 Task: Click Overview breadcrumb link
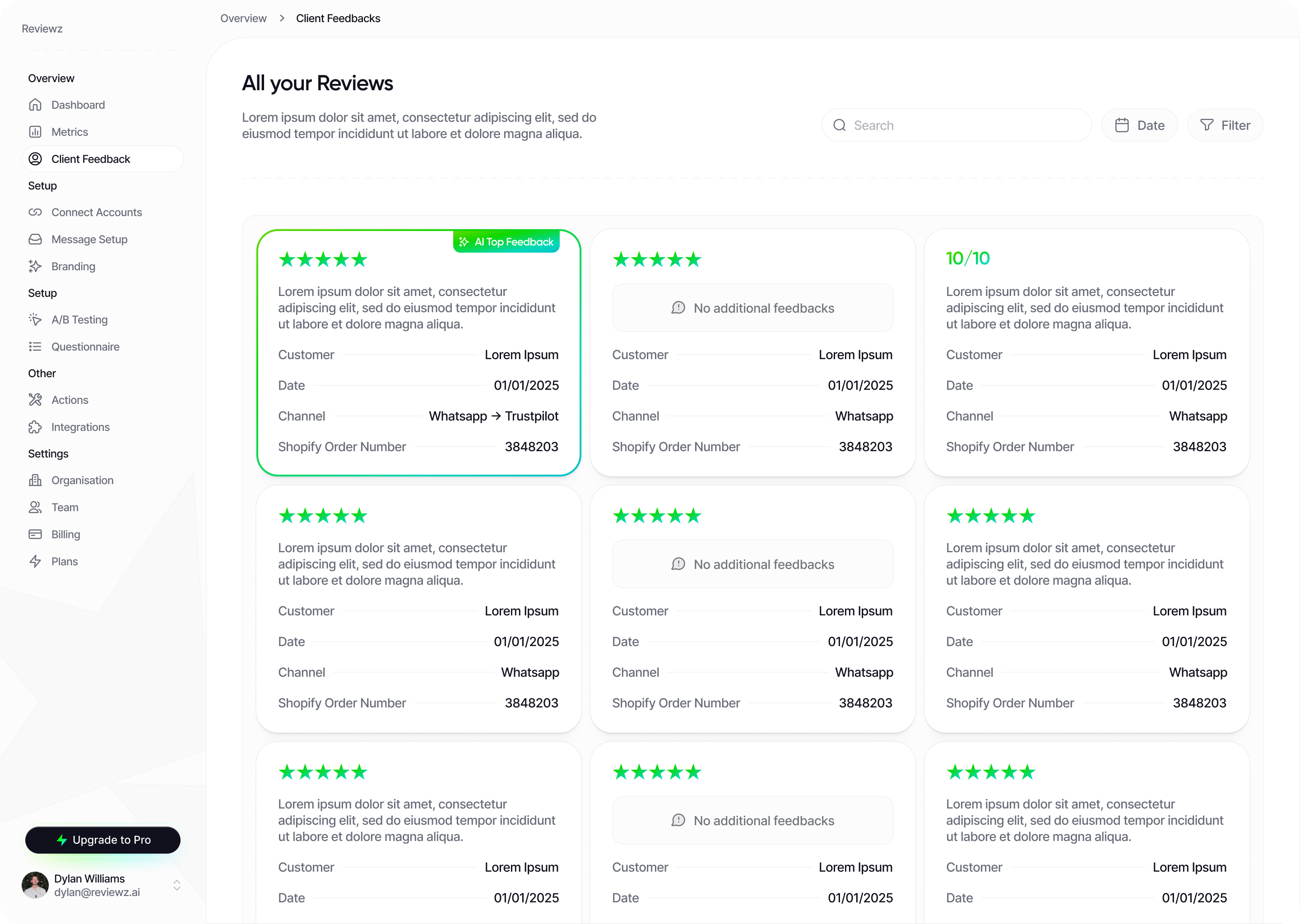[243, 18]
